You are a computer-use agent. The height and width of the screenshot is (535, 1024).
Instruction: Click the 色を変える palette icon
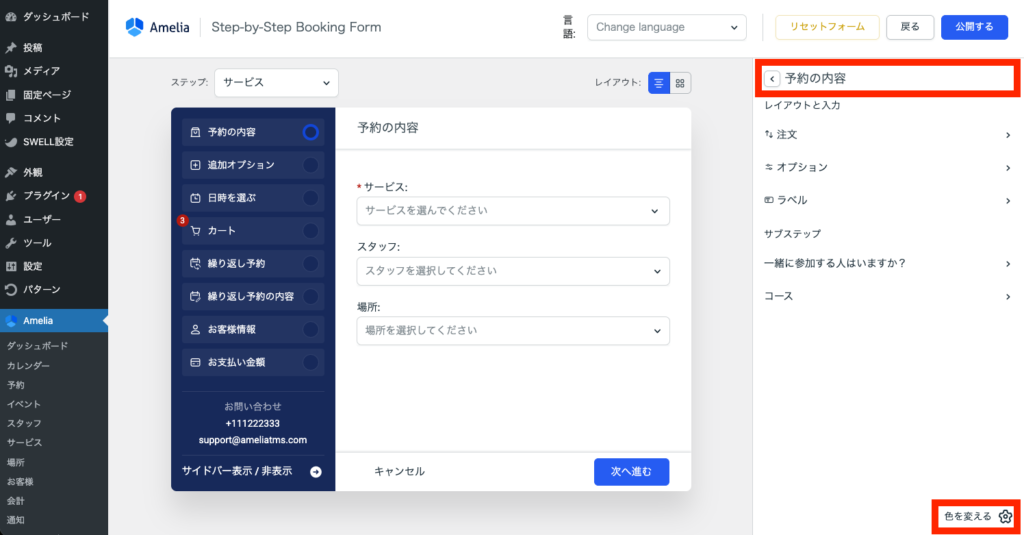(1005, 516)
